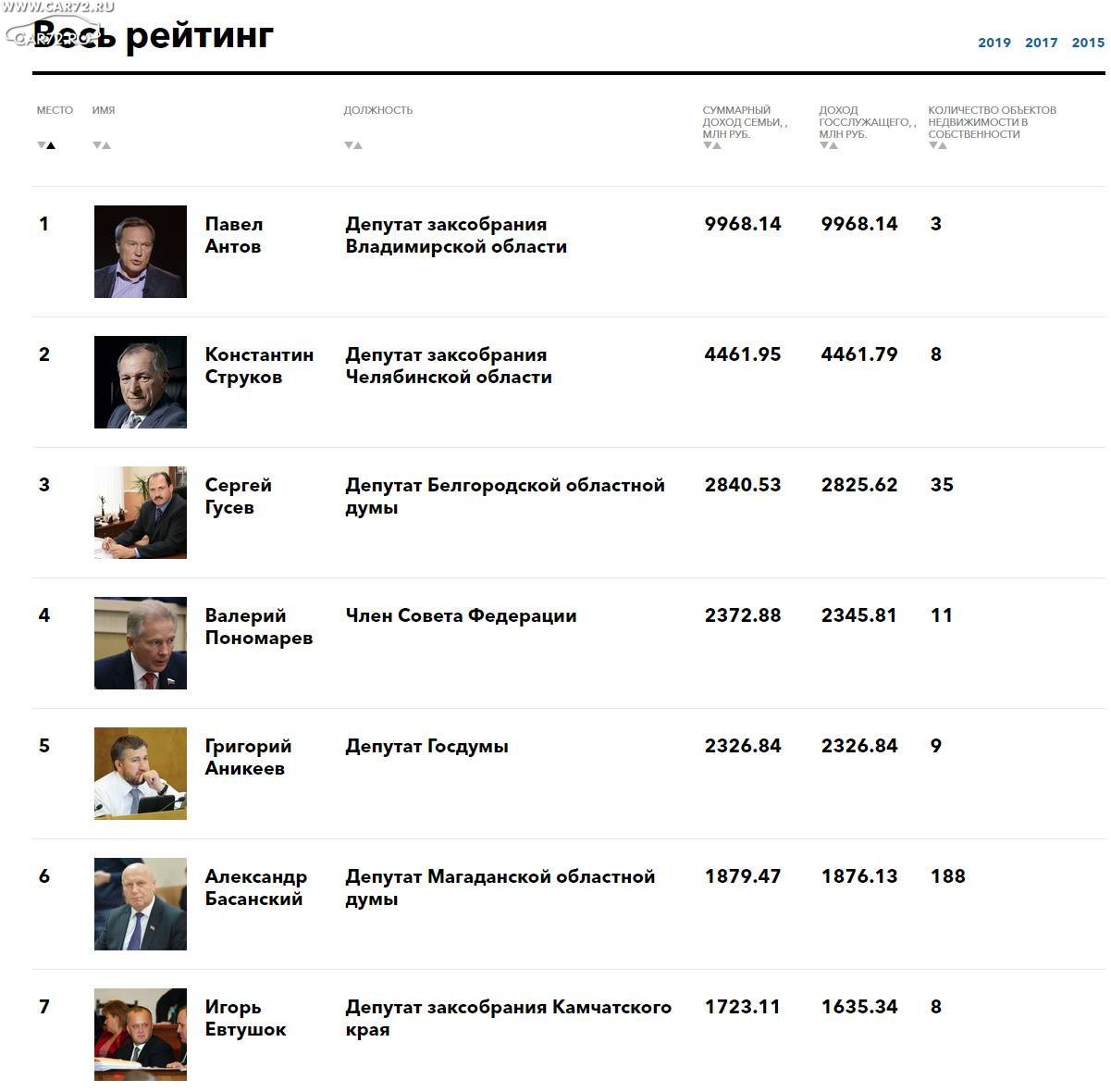
Task: Open Сергей Гусев photo
Action: (x=141, y=513)
